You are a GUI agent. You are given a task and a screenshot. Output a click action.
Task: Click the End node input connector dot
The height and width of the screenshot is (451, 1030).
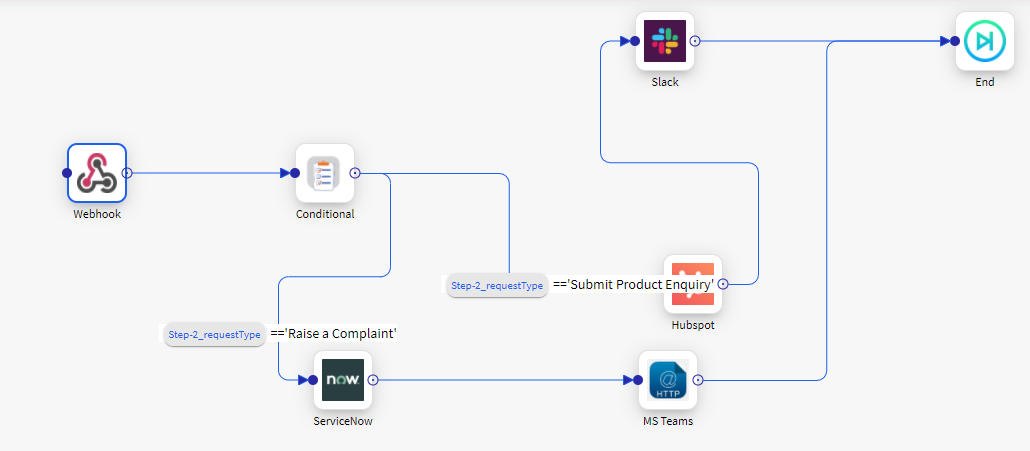coord(954,41)
